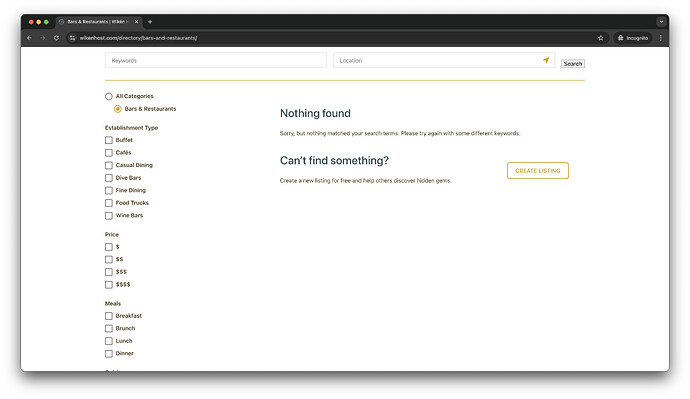Open the Incognito profile indicator
690x399 pixels.
(633, 38)
